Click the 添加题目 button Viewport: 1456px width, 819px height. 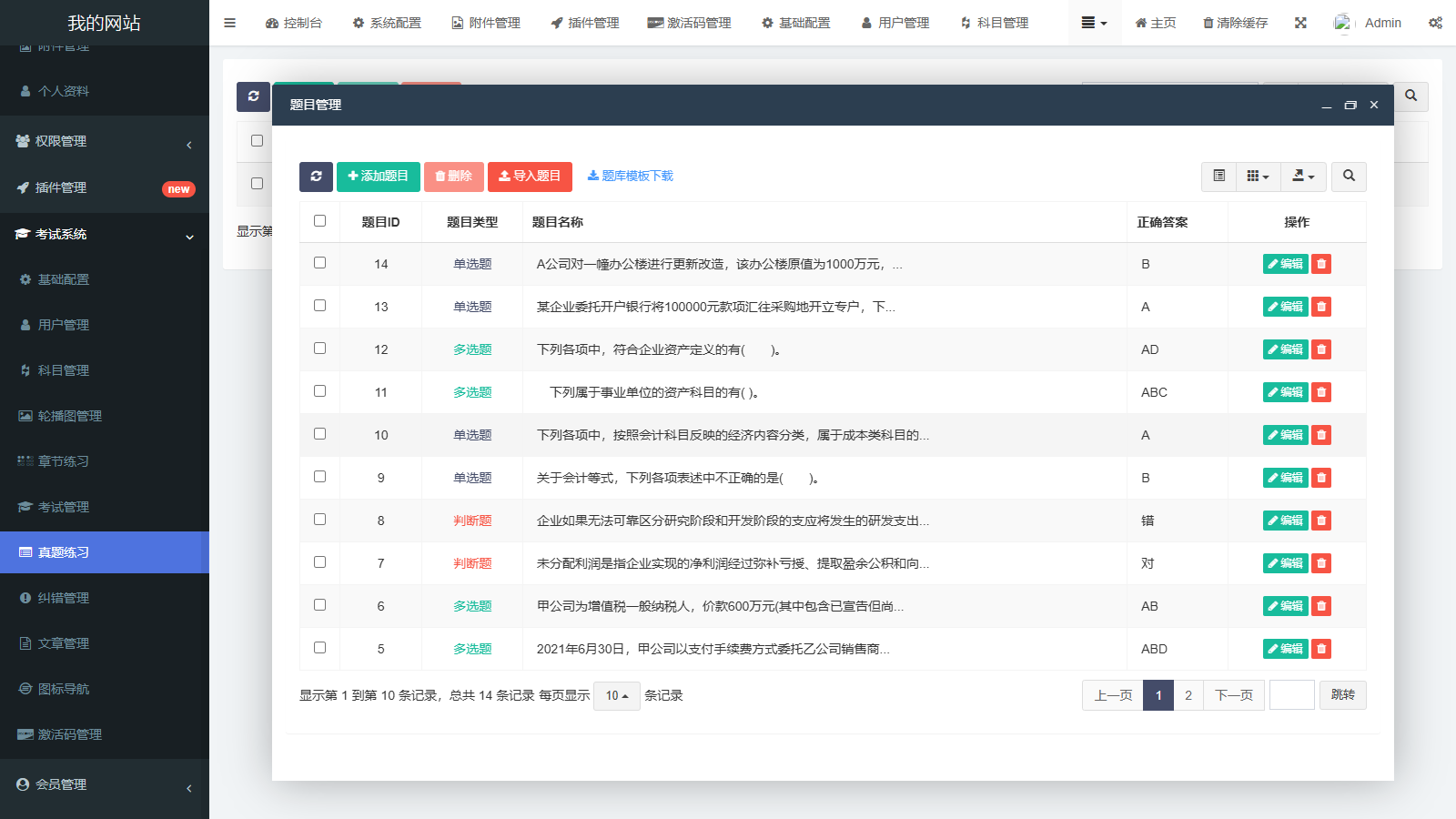point(378,177)
